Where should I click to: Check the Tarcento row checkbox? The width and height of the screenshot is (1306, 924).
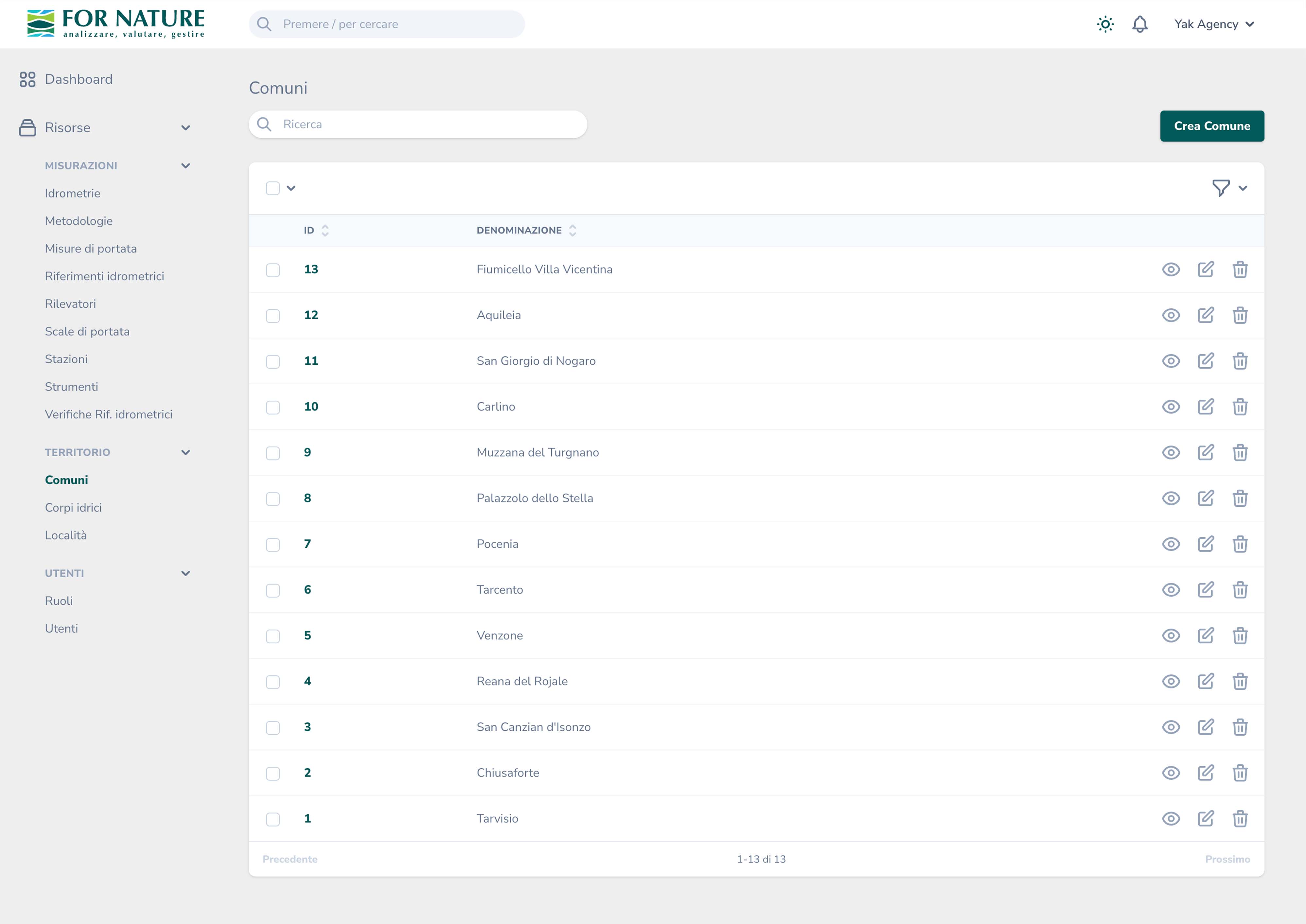[273, 590]
